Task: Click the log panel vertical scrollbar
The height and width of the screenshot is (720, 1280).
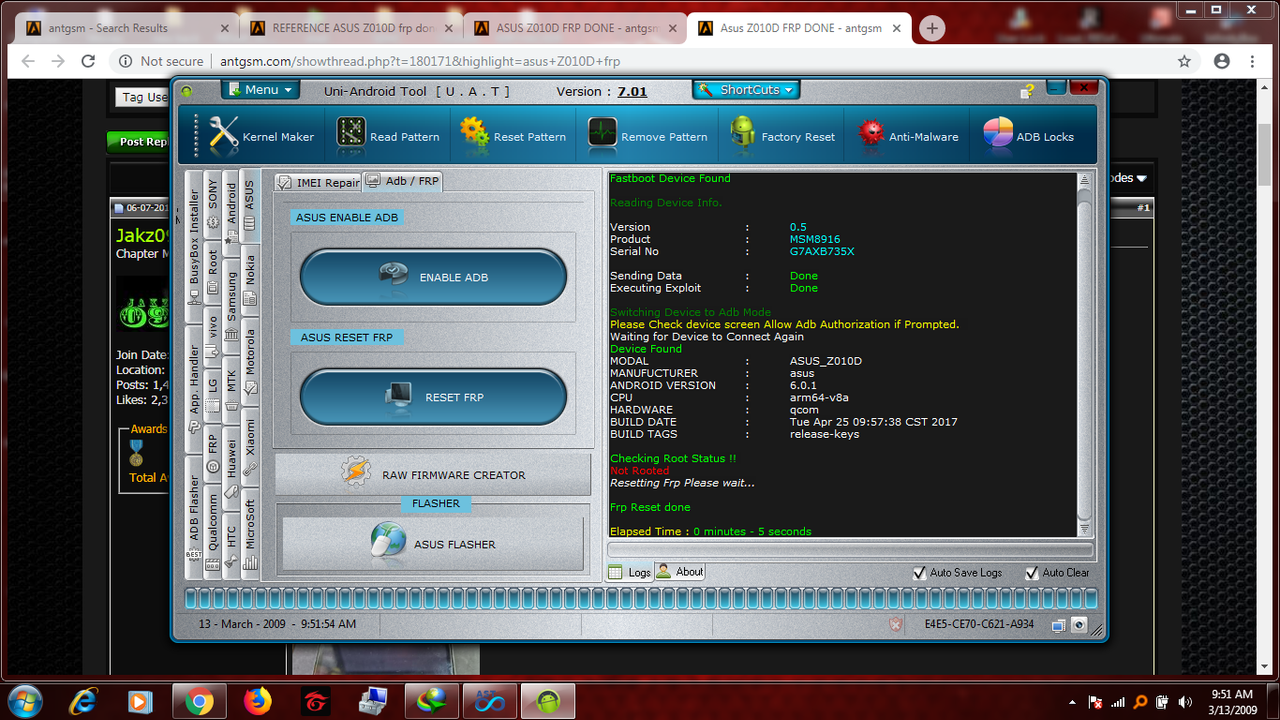Action: point(1085,355)
